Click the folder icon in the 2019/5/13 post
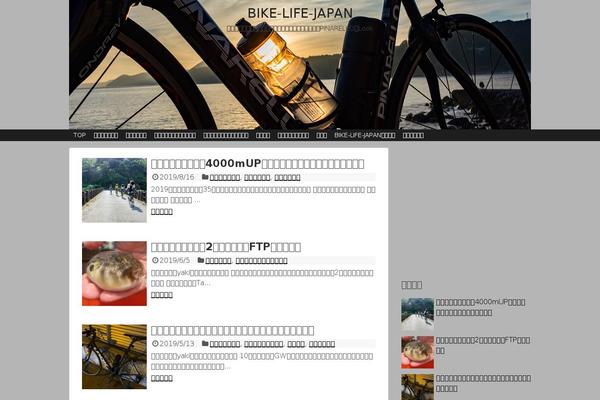Viewport: 600px width, 400px height. [205, 344]
